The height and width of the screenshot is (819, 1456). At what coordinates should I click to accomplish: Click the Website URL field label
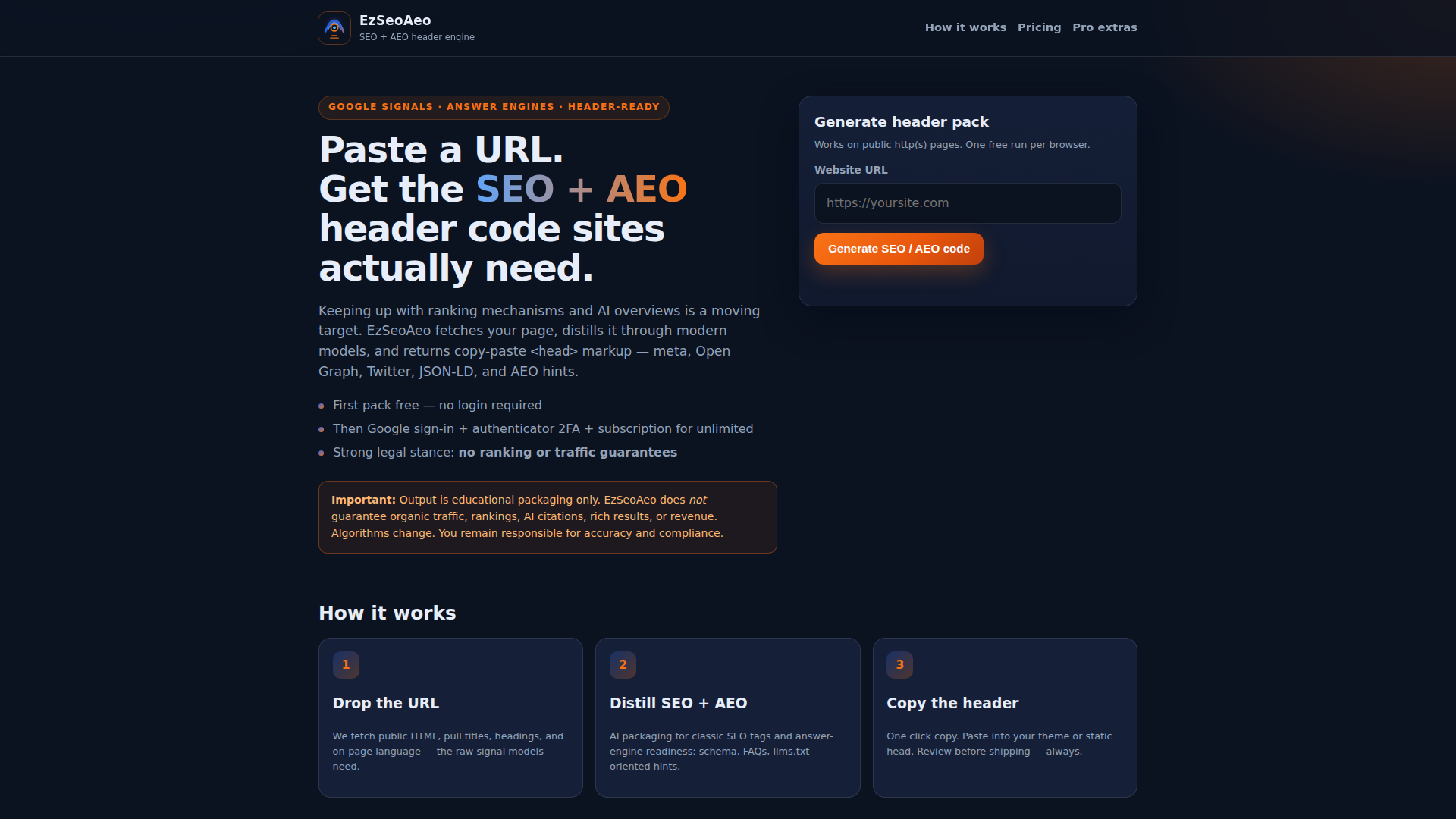point(851,170)
